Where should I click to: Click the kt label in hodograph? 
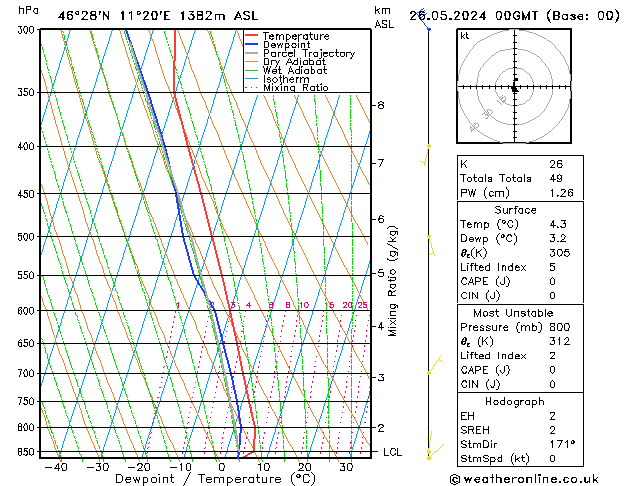click(x=465, y=36)
